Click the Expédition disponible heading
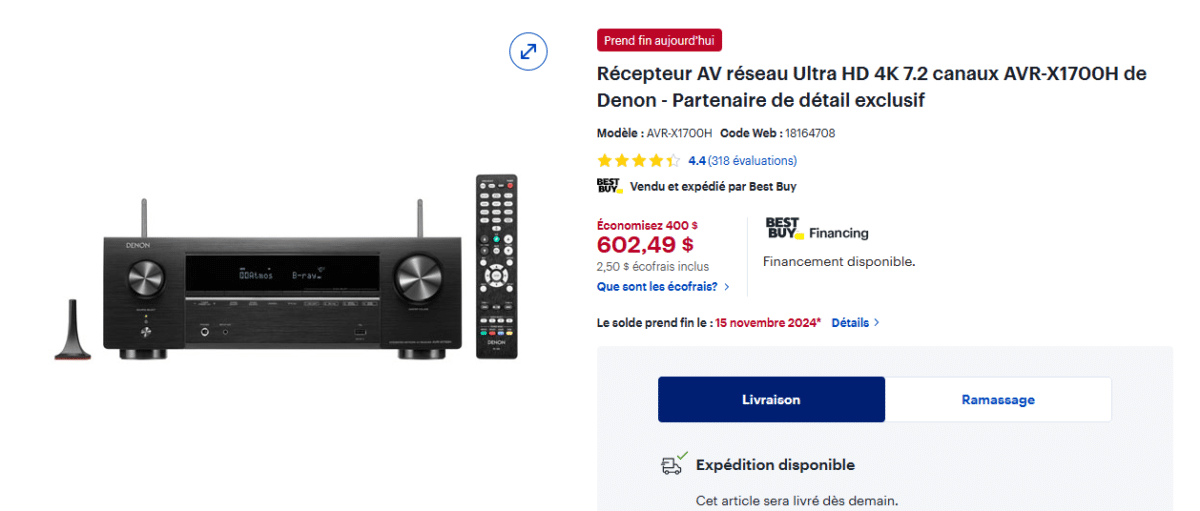 click(775, 464)
